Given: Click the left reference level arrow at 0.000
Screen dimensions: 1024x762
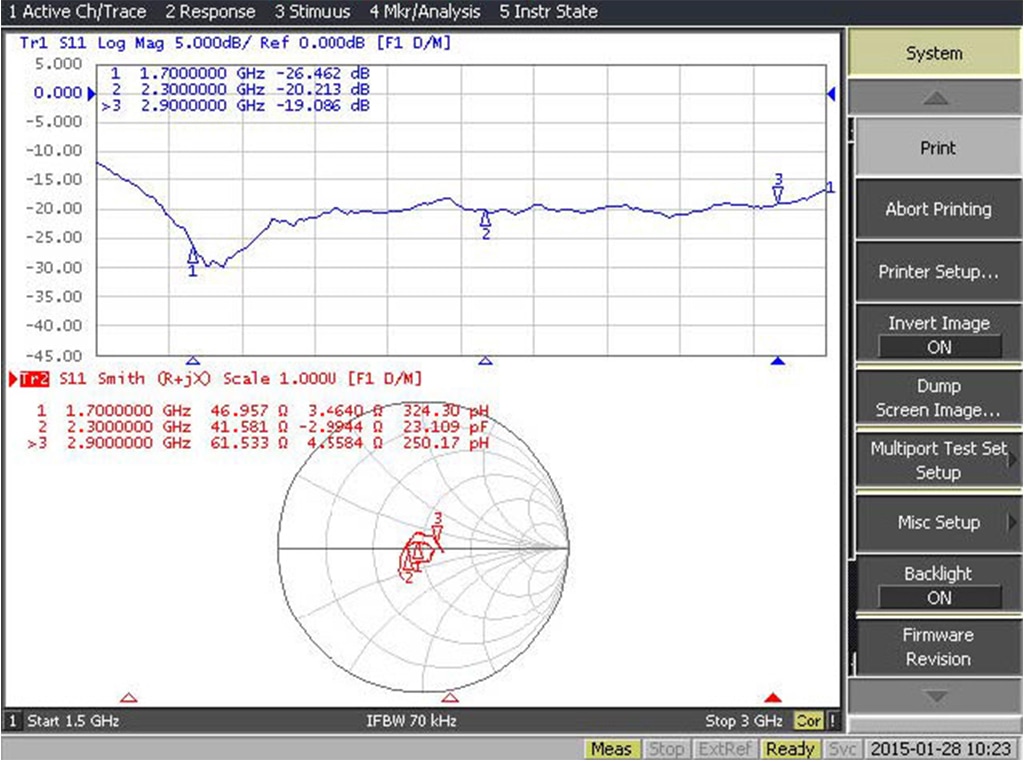Looking at the screenshot, I should click(91, 93).
